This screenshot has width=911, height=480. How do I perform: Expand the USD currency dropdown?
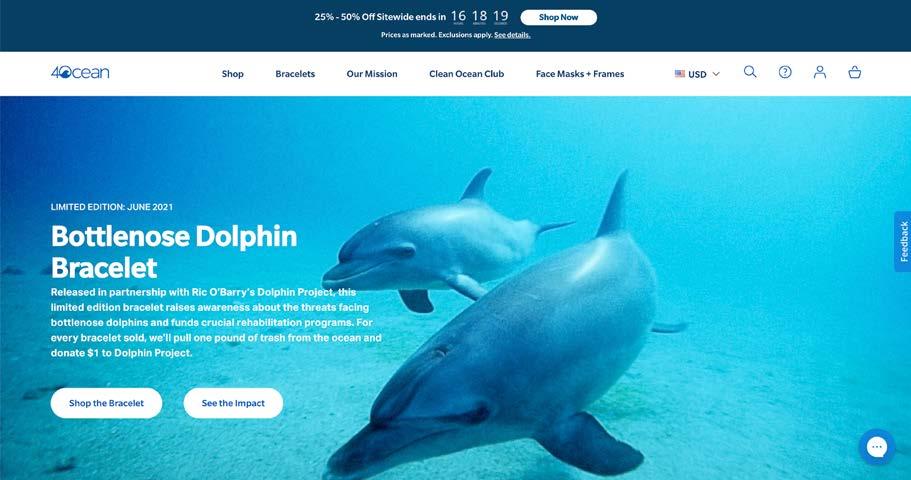(x=697, y=74)
